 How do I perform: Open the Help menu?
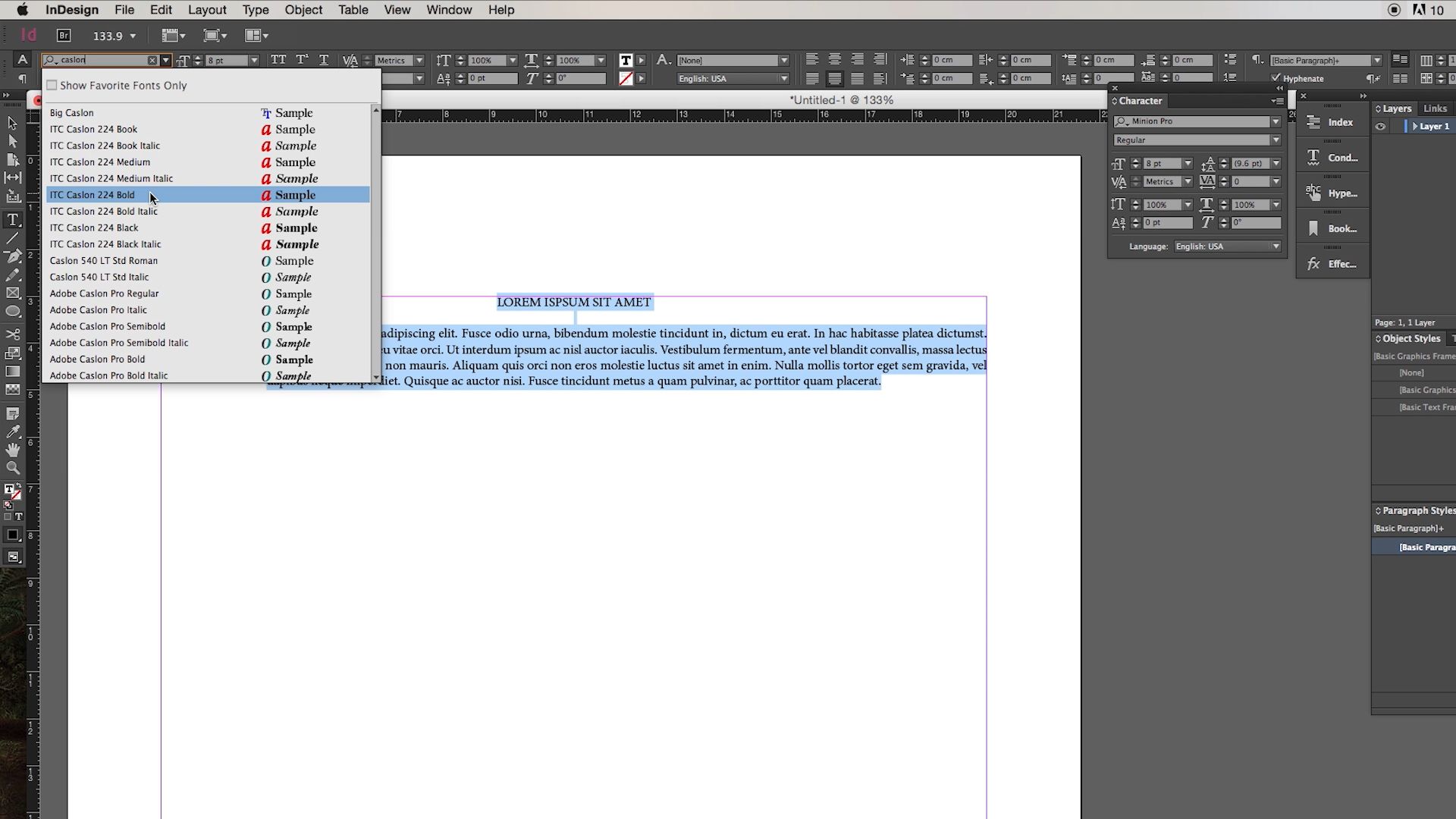point(501,10)
